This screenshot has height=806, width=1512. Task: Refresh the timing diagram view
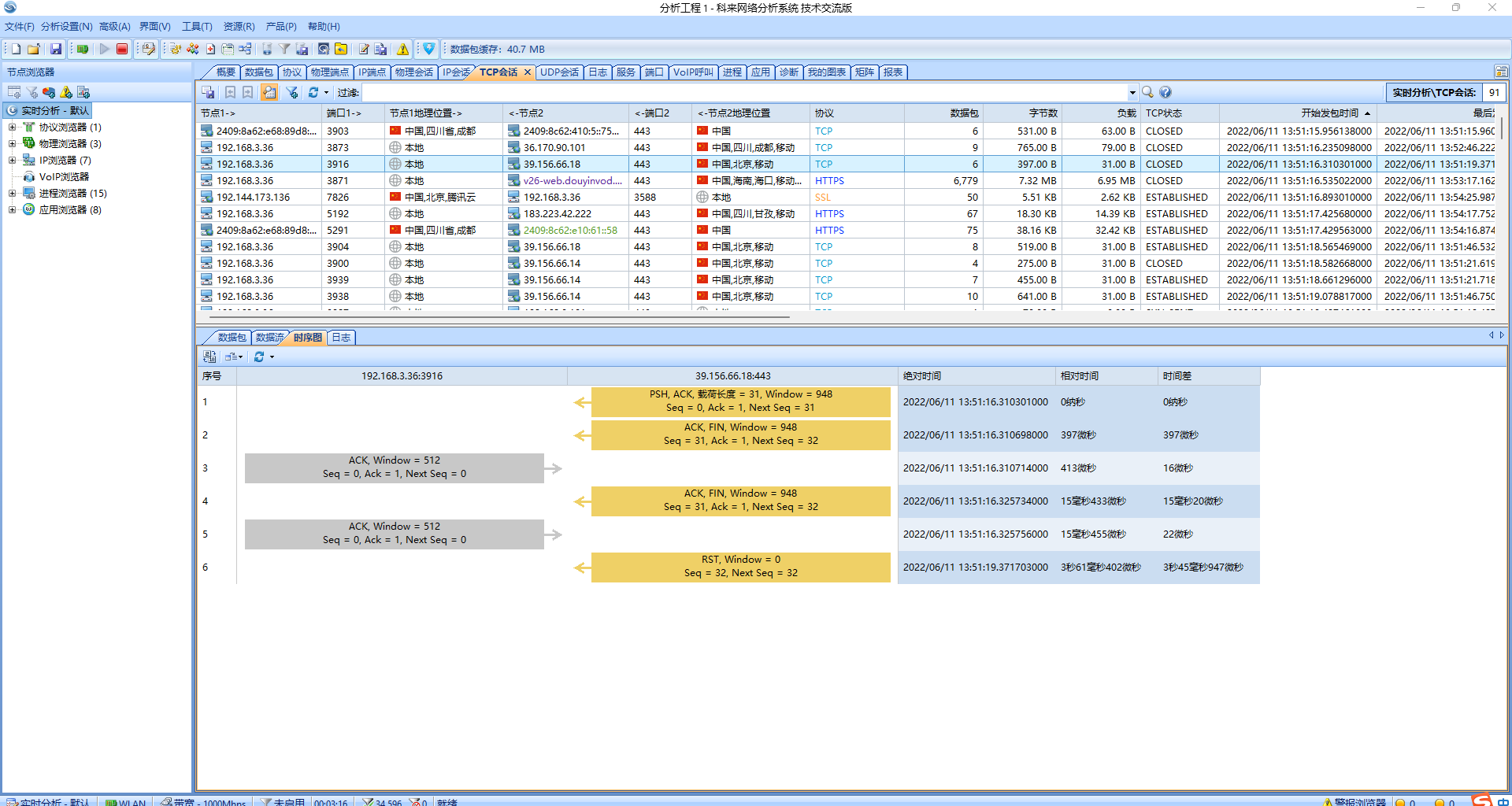click(x=259, y=357)
